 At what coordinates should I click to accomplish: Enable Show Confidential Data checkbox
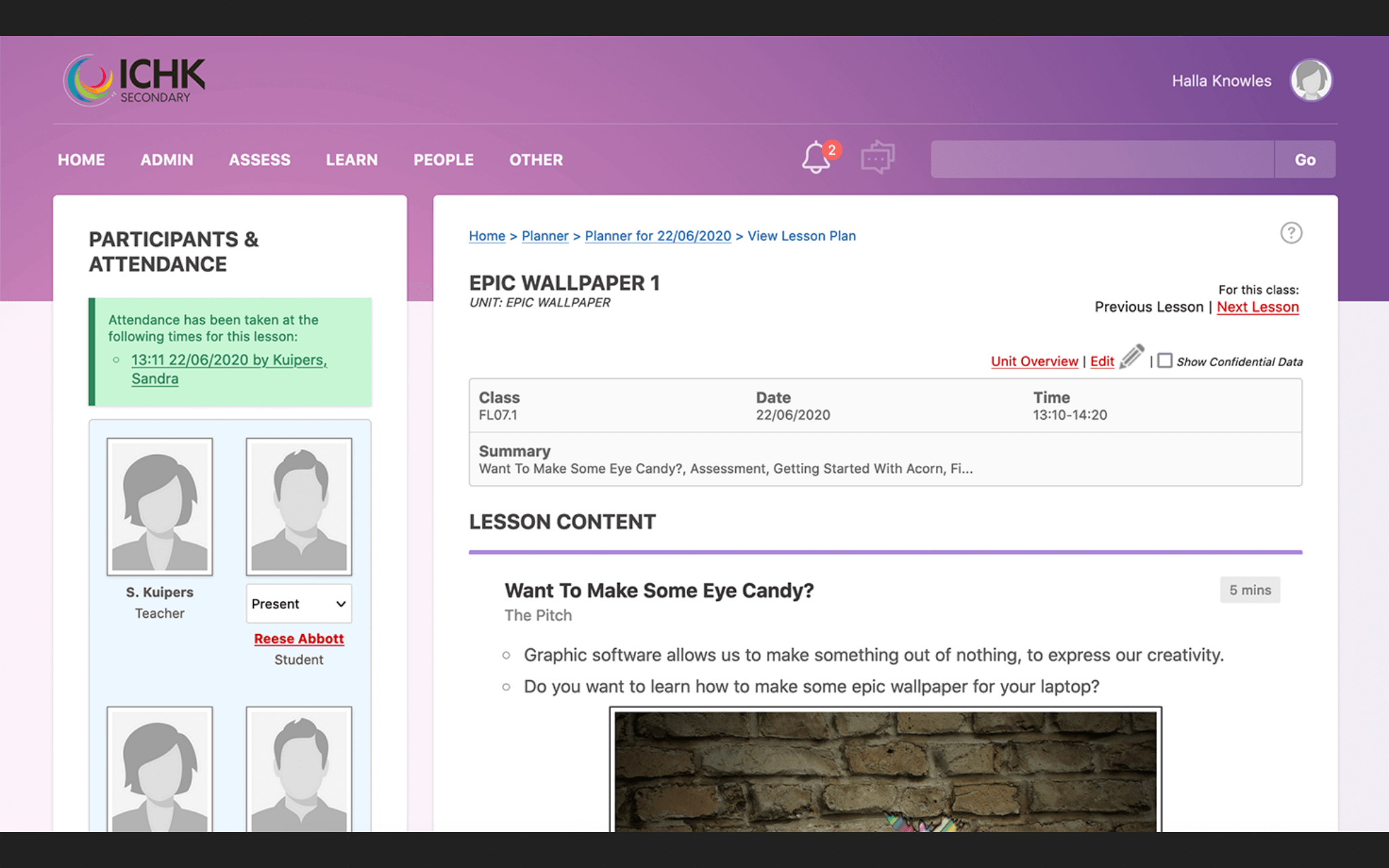coord(1165,361)
